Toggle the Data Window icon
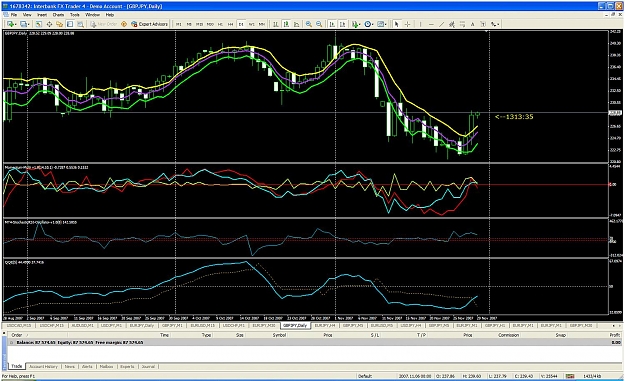This screenshot has width=625, height=381. point(49,24)
